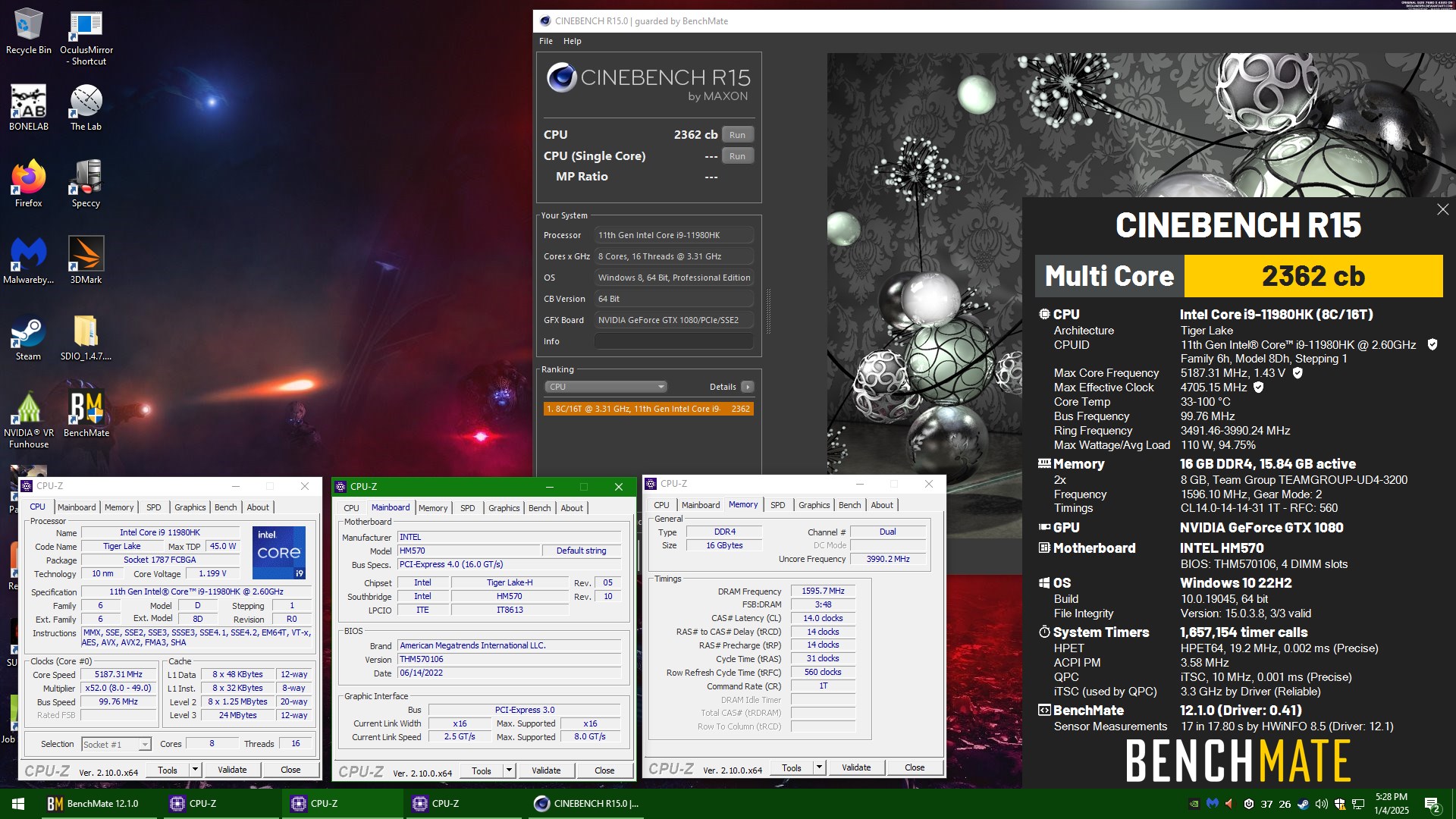The width and height of the screenshot is (1456, 819).
Task: Open Memory tab in middle CPU-Z window
Action: pyautogui.click(x=433, y=508)
